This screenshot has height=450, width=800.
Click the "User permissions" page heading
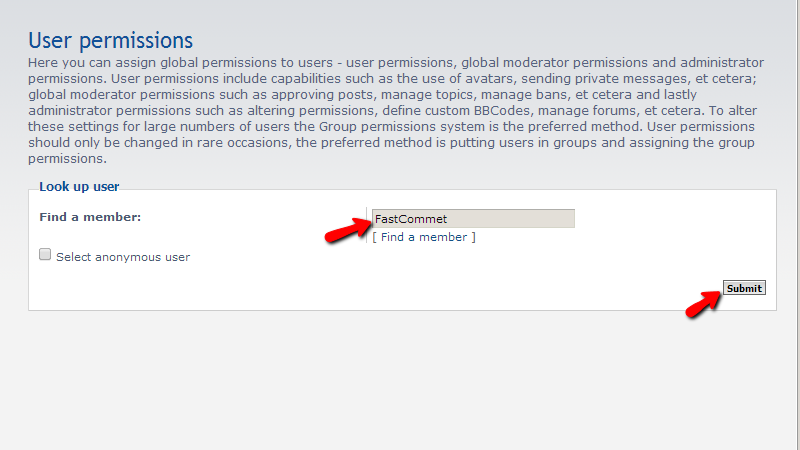tap(110, 41)
